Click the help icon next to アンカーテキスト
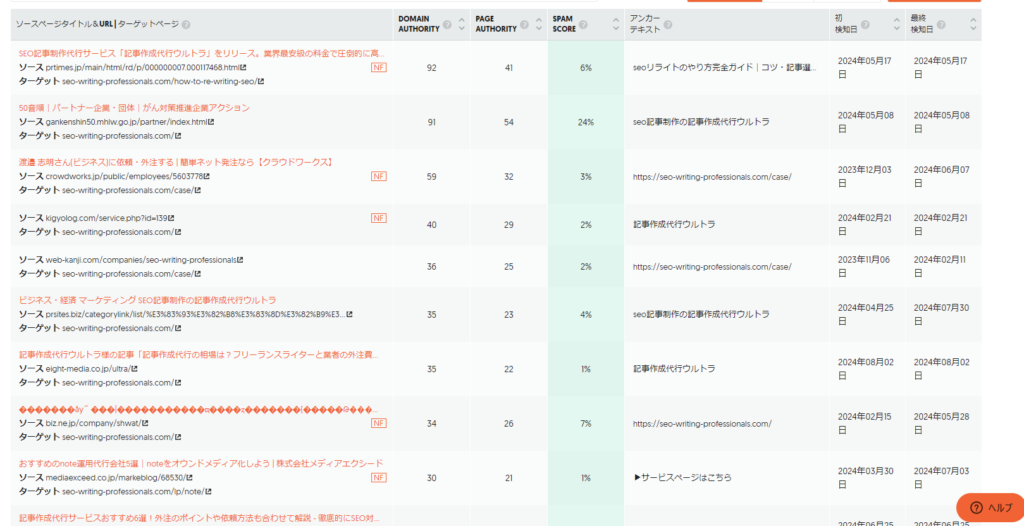Screen dimensions: 1024x526 [668, 25]
